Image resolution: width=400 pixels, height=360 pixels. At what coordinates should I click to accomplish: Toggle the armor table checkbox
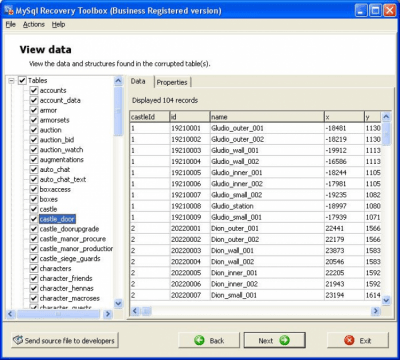34,110
